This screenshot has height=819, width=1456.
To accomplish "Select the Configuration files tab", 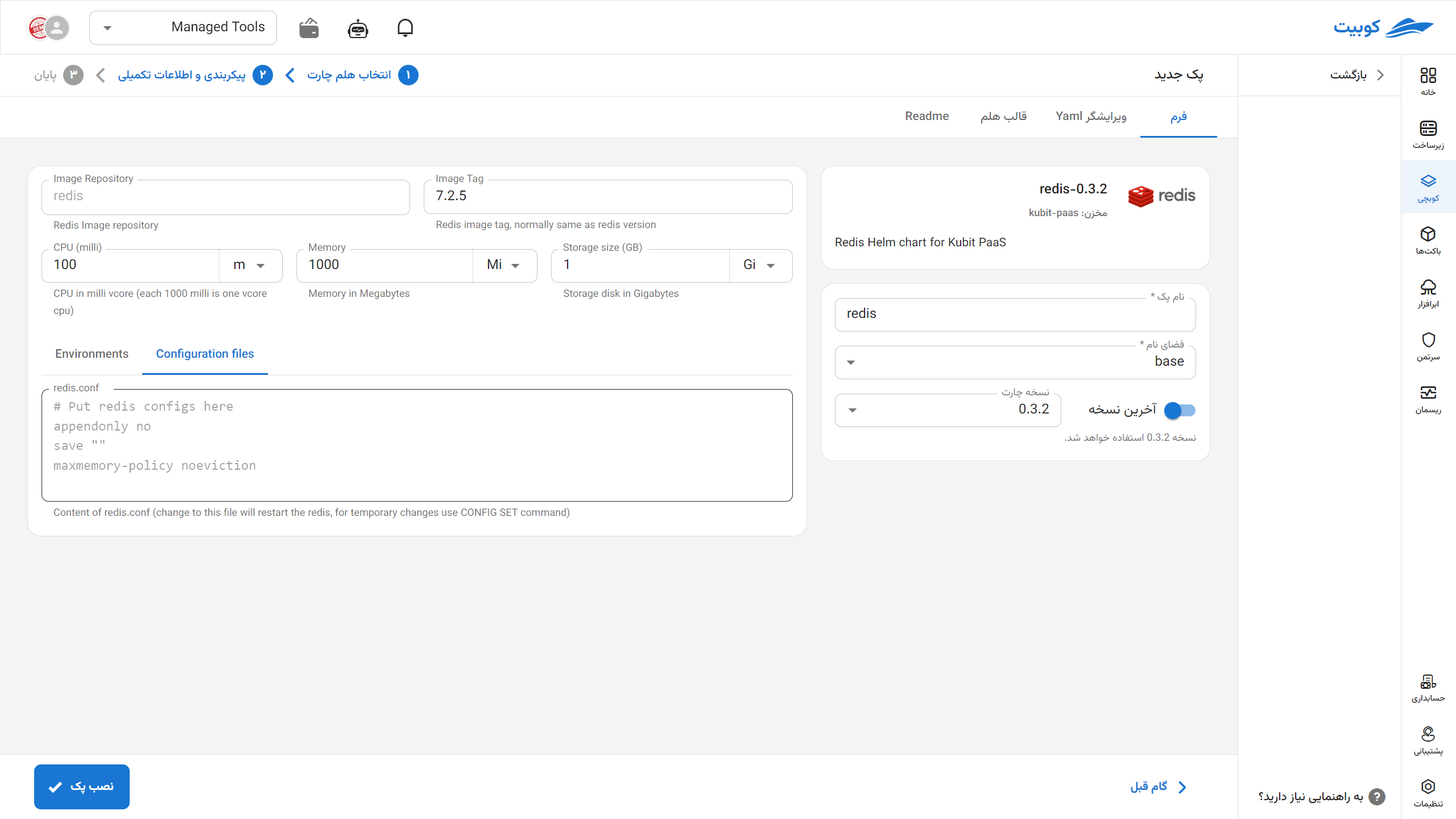I will (x=205, y=354).
